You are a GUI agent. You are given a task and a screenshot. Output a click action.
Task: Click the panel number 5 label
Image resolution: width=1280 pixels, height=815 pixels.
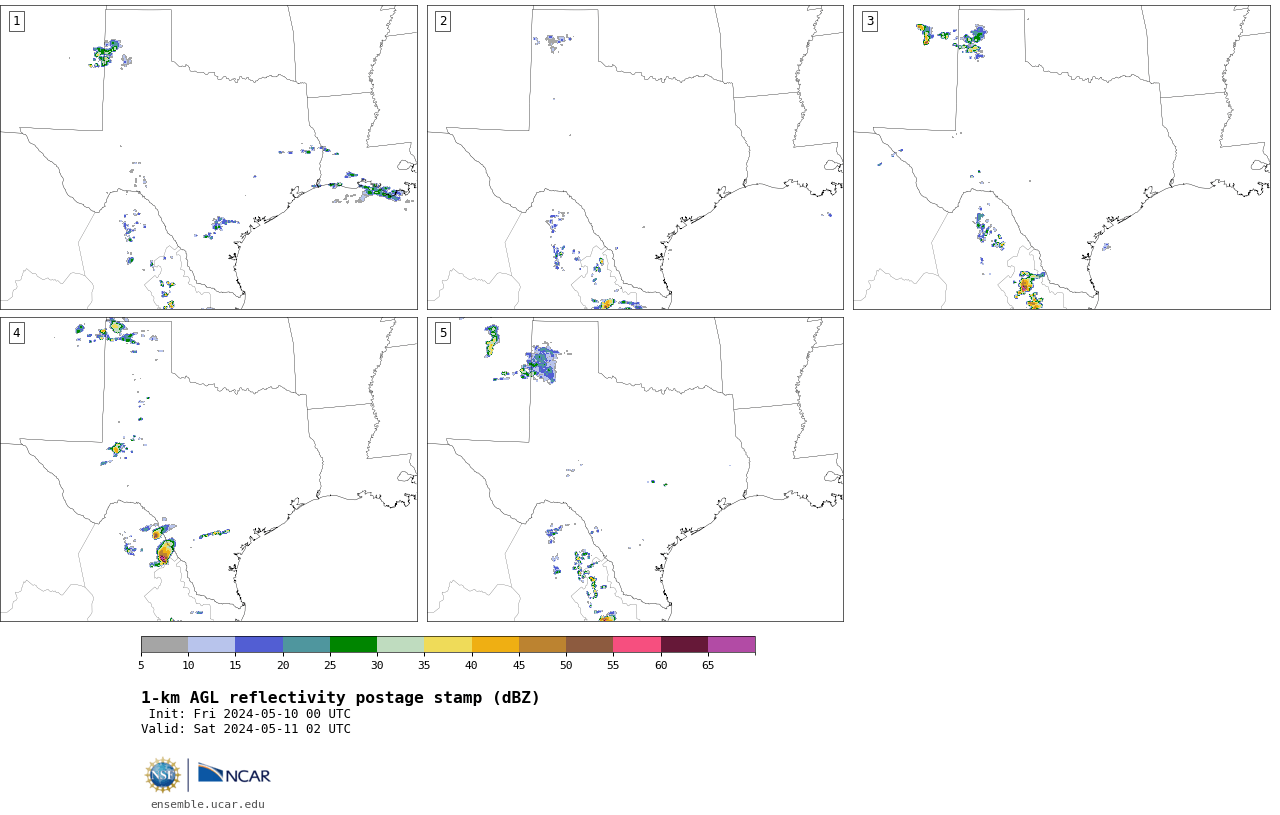point(443,333)
